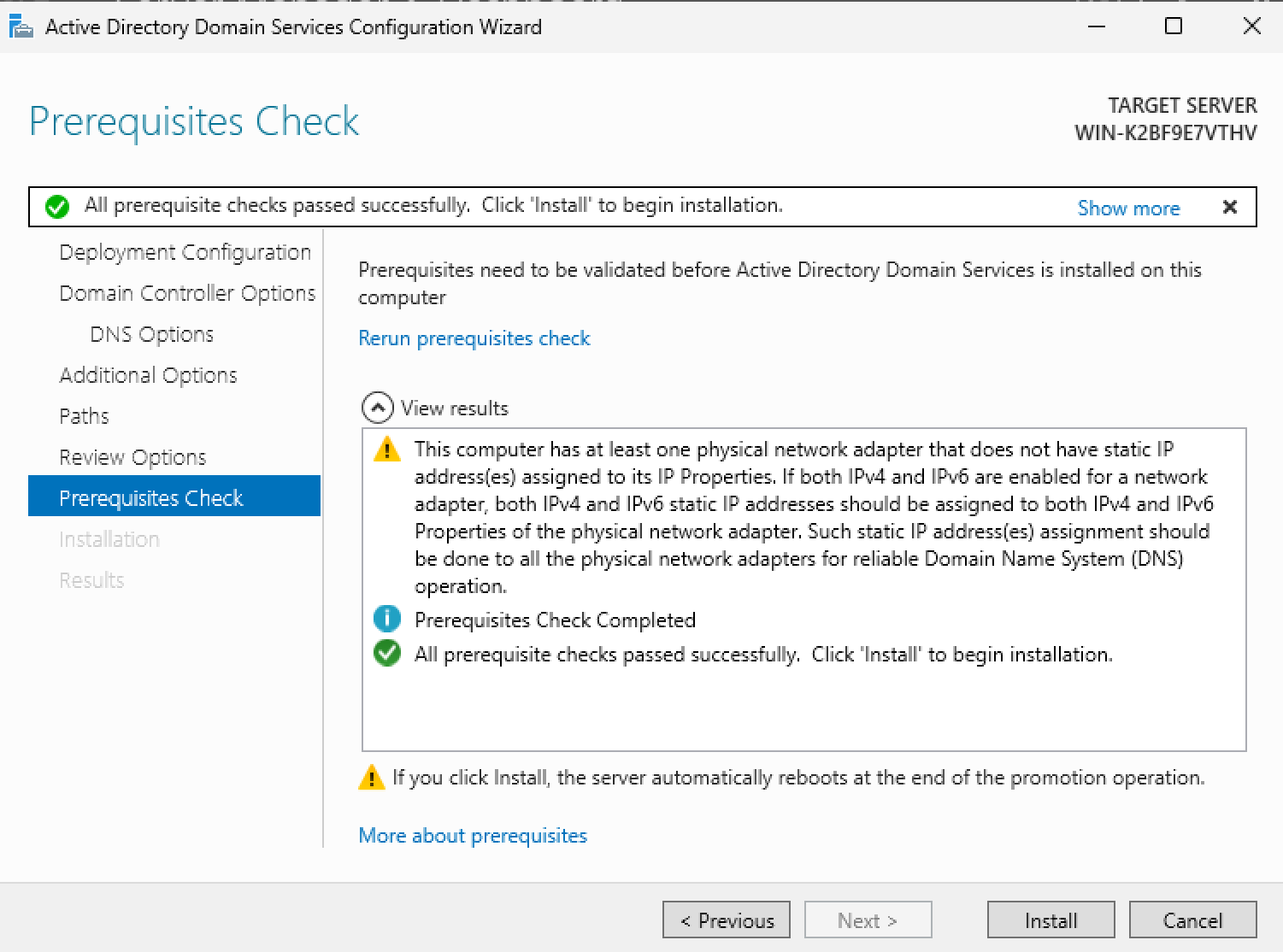This screenshot has height=952, width=1283.
Task: Dismiss the notification banner with X
Action: click(x=1230, y=207)
